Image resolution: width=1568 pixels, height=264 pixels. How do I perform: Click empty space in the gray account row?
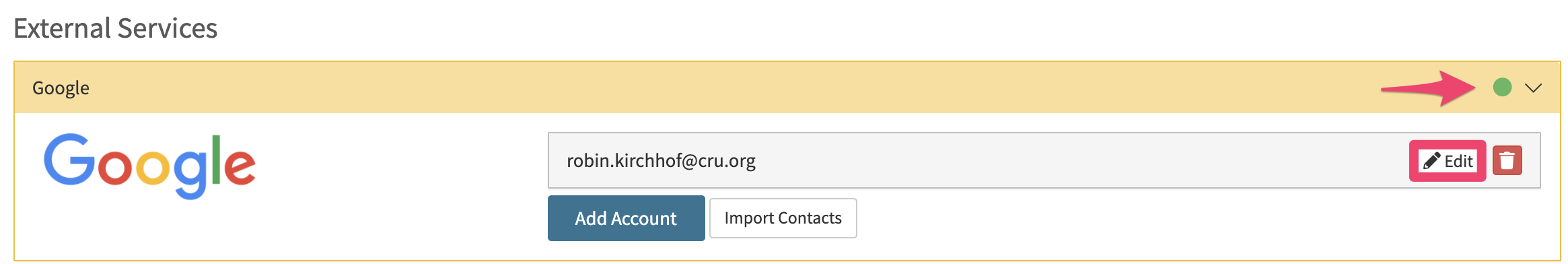[x=1077, y=160]
